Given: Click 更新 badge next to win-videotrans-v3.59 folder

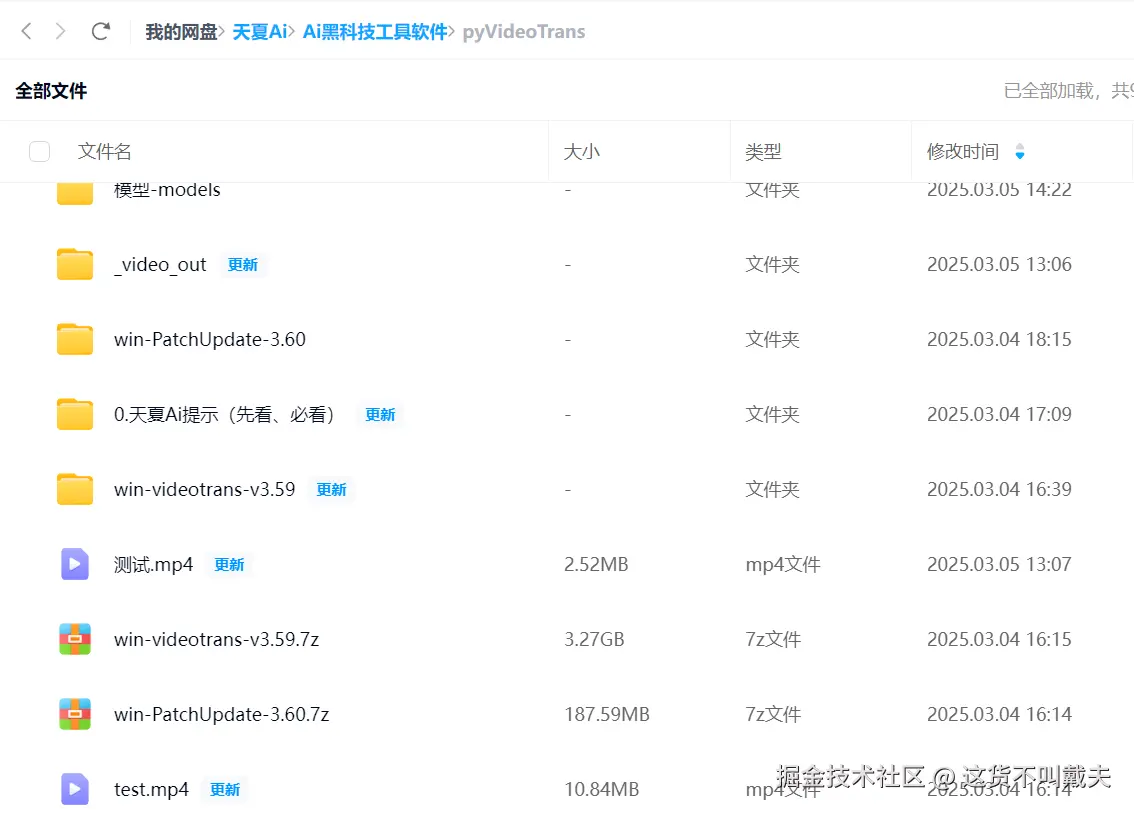Looking at the screenshot, I should click(x=332, y=490).
